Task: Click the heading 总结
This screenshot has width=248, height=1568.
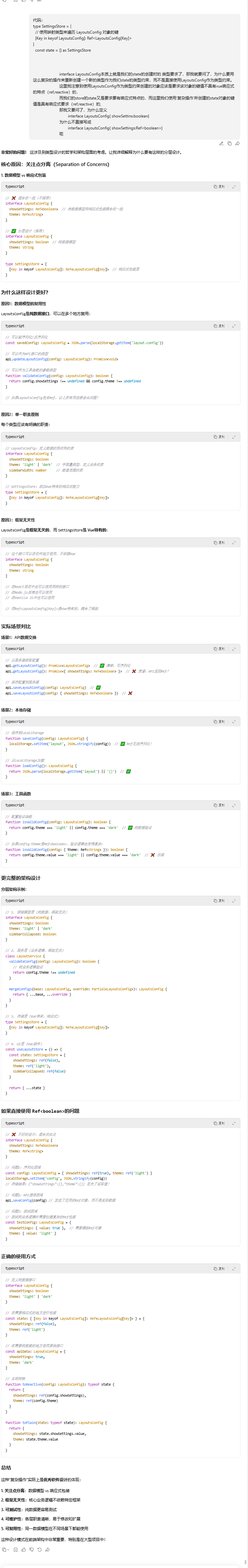Action: 6,1468
